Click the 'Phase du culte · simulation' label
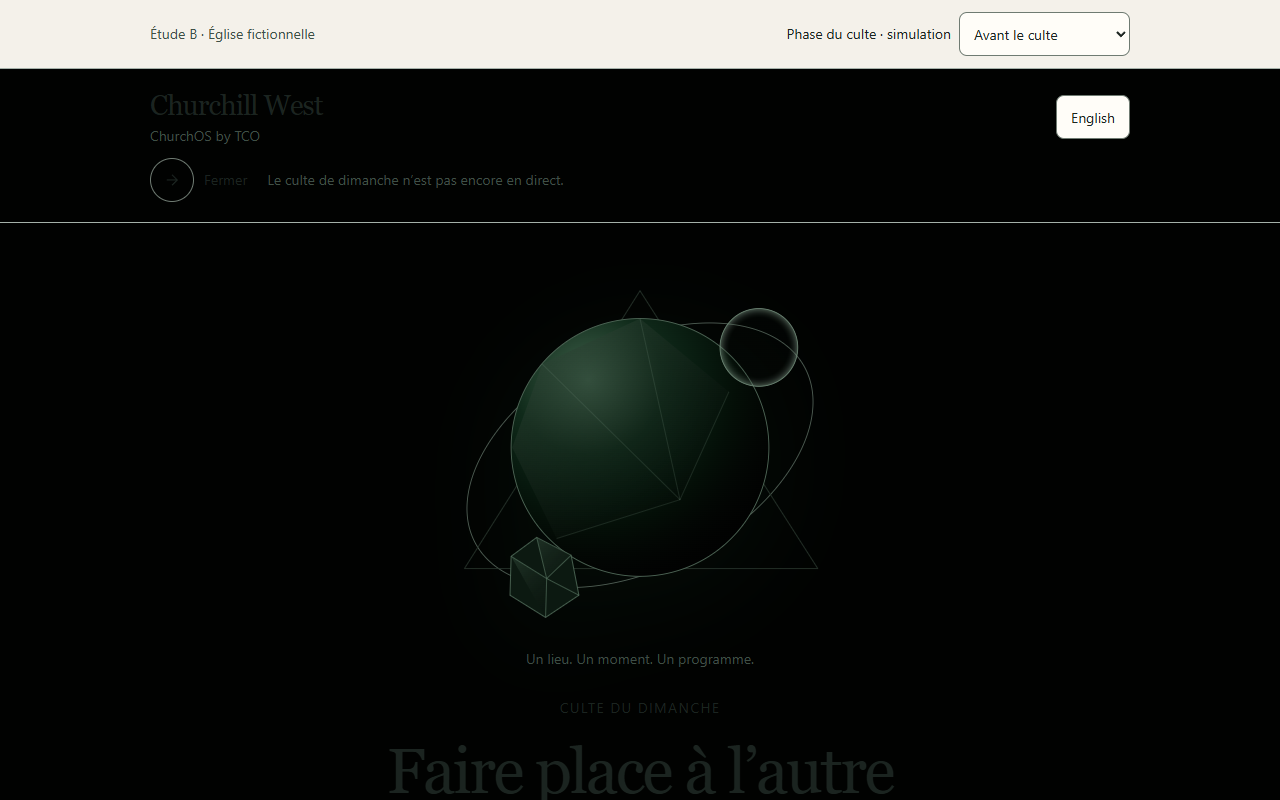1280x800 pixels. click(x=869, y=34)
